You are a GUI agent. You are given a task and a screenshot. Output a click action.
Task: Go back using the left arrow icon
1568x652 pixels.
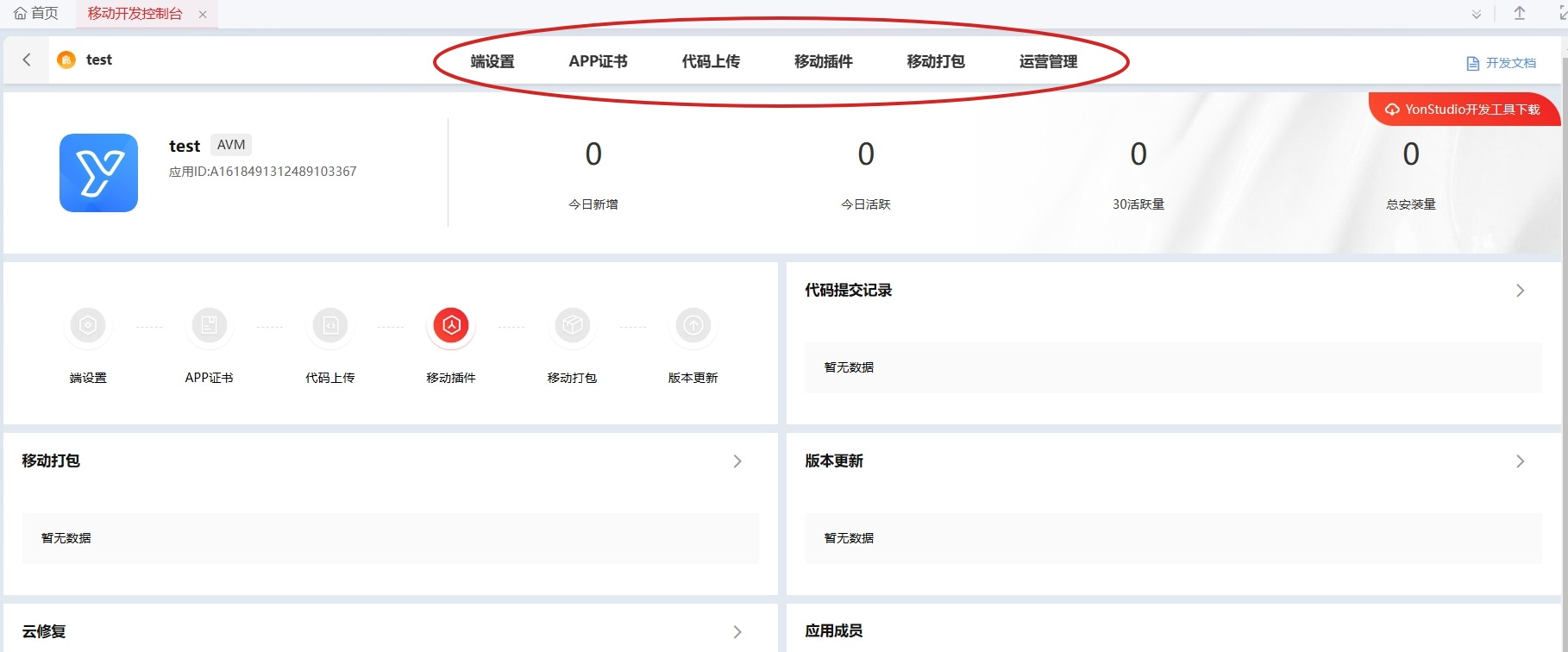click(x=27, y=60)
